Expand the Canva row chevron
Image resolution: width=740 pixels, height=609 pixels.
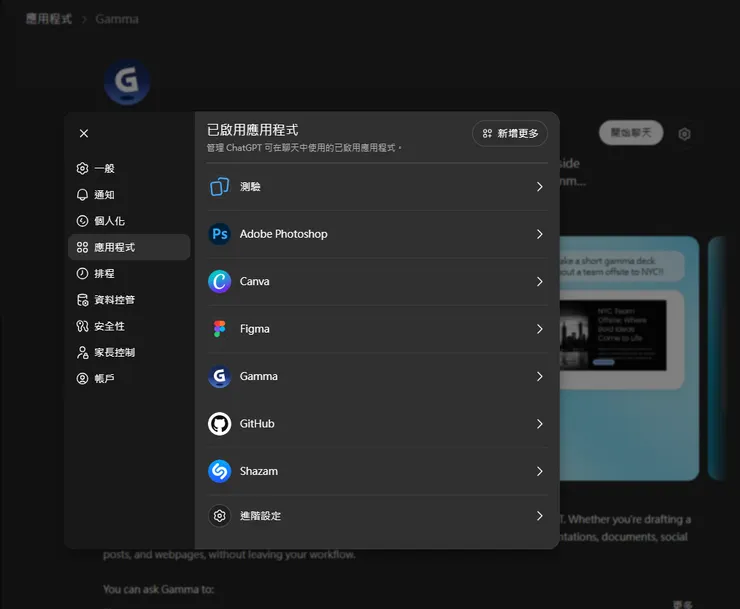tap(539, 281)
